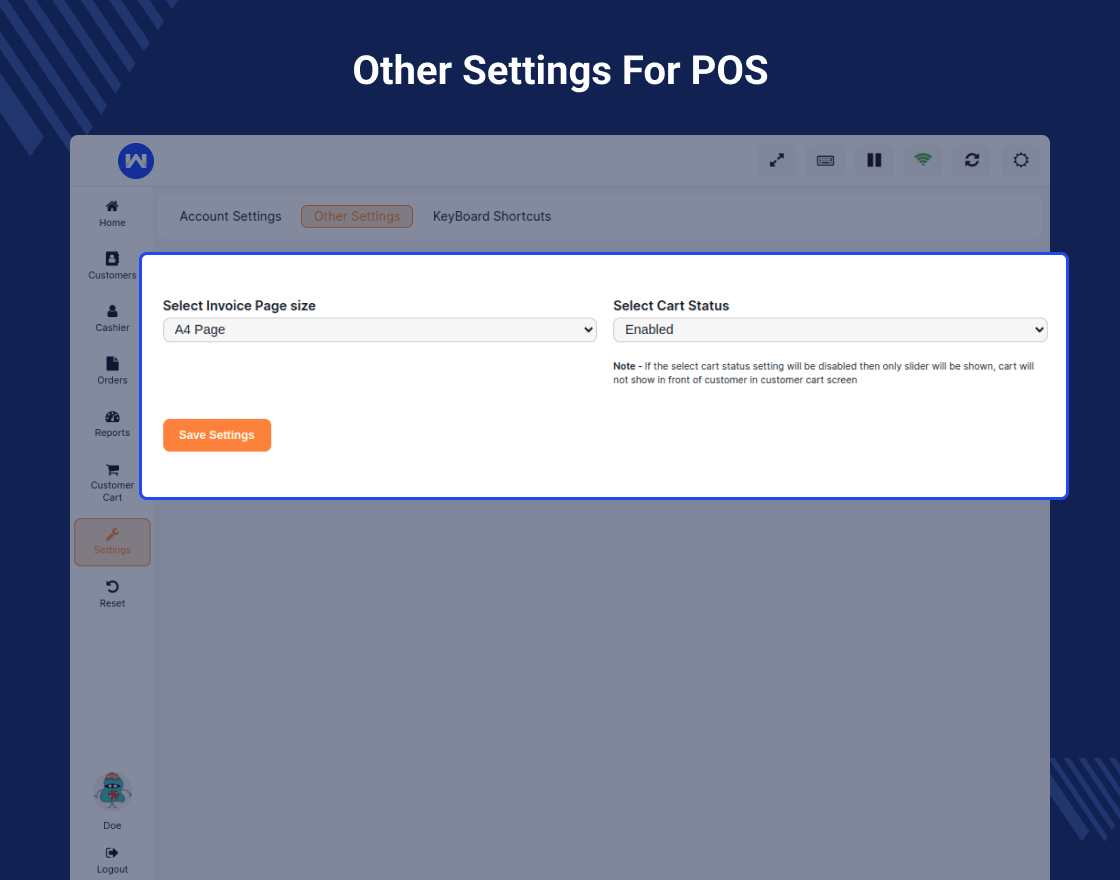Open the Customer Cart screen

pos(112,482)
